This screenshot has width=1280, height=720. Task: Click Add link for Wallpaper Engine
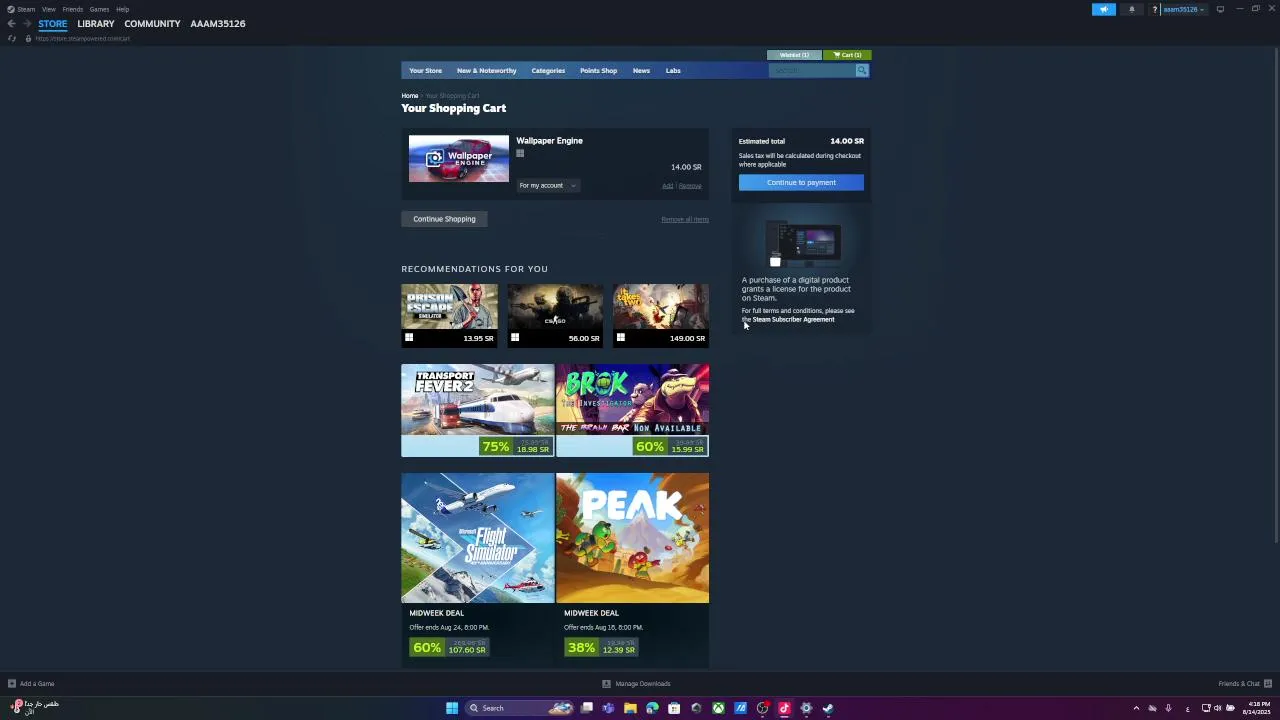tap(667, 186)
